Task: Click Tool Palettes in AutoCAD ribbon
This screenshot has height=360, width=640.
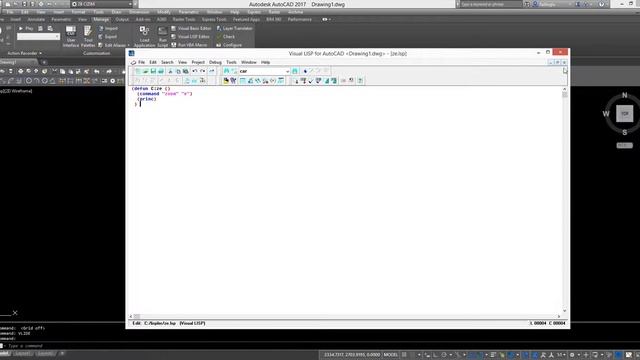Action: (x=88, y=37)
